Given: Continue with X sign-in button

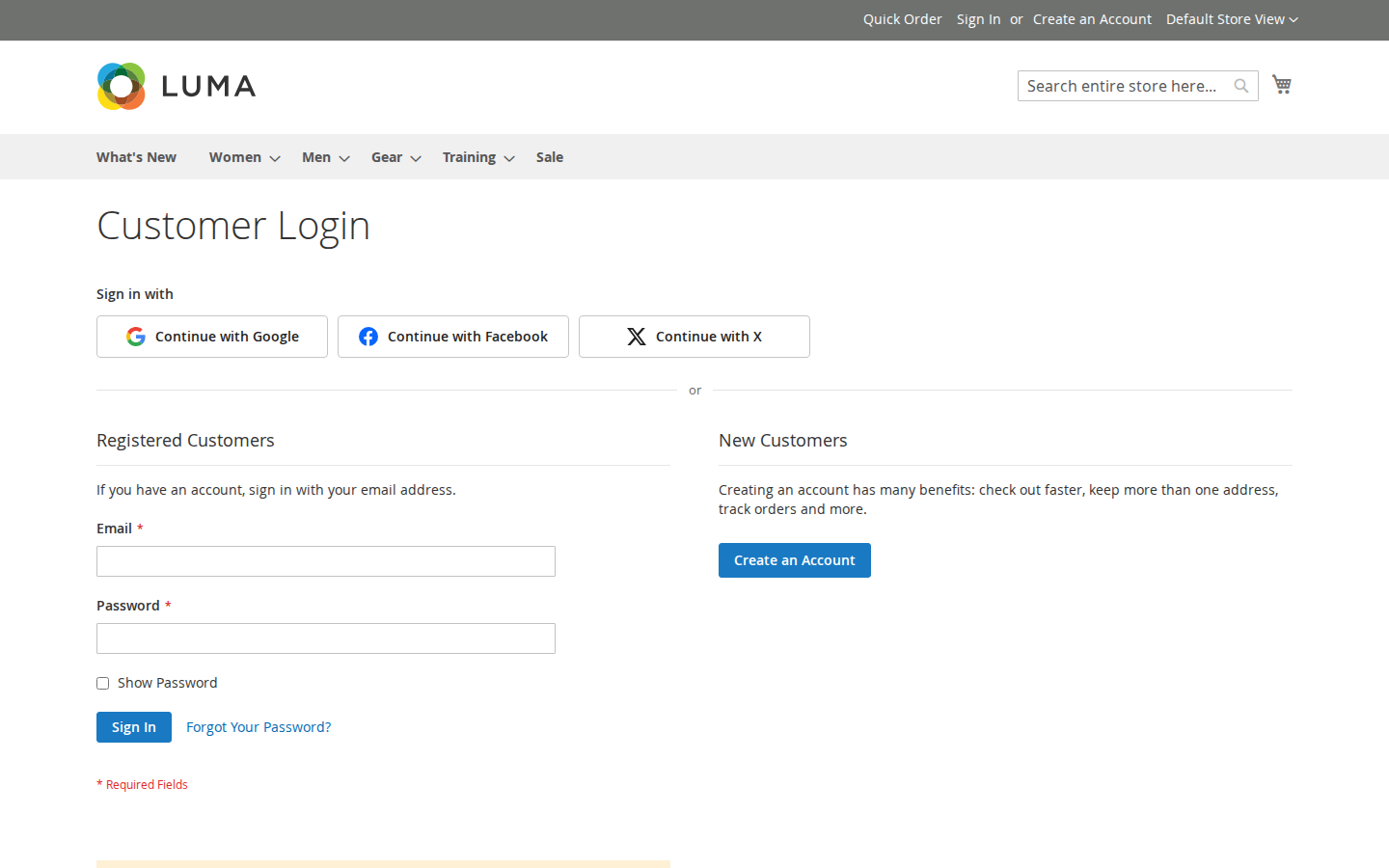Looking at the screenshot, I should pyautogui.click(x=694, y=337).
